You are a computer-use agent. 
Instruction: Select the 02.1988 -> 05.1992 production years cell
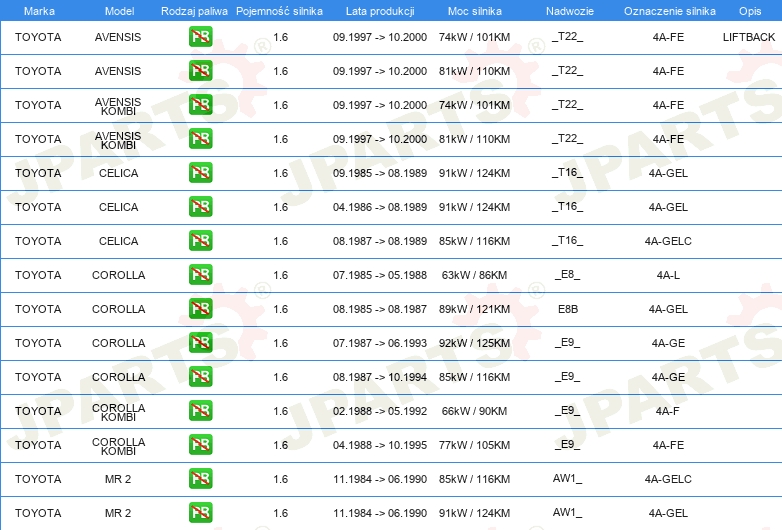pos(380,411)
